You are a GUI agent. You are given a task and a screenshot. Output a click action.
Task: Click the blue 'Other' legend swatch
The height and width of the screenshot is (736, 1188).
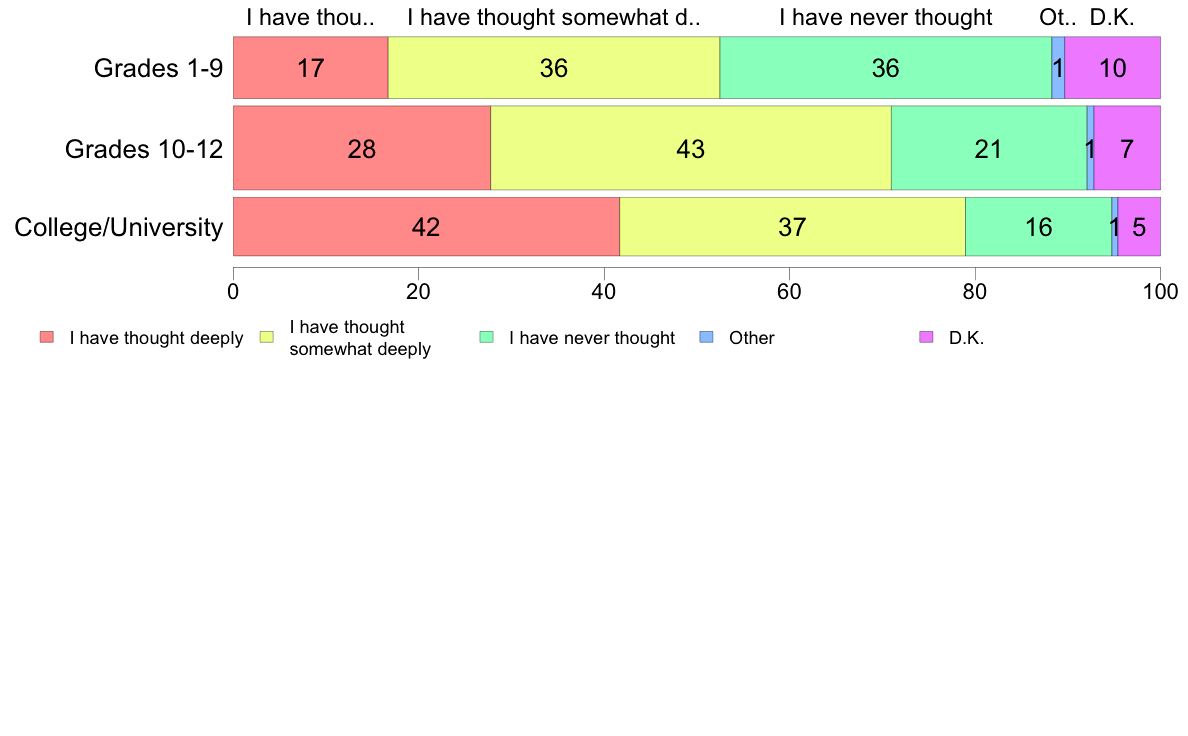coord(706,337)
